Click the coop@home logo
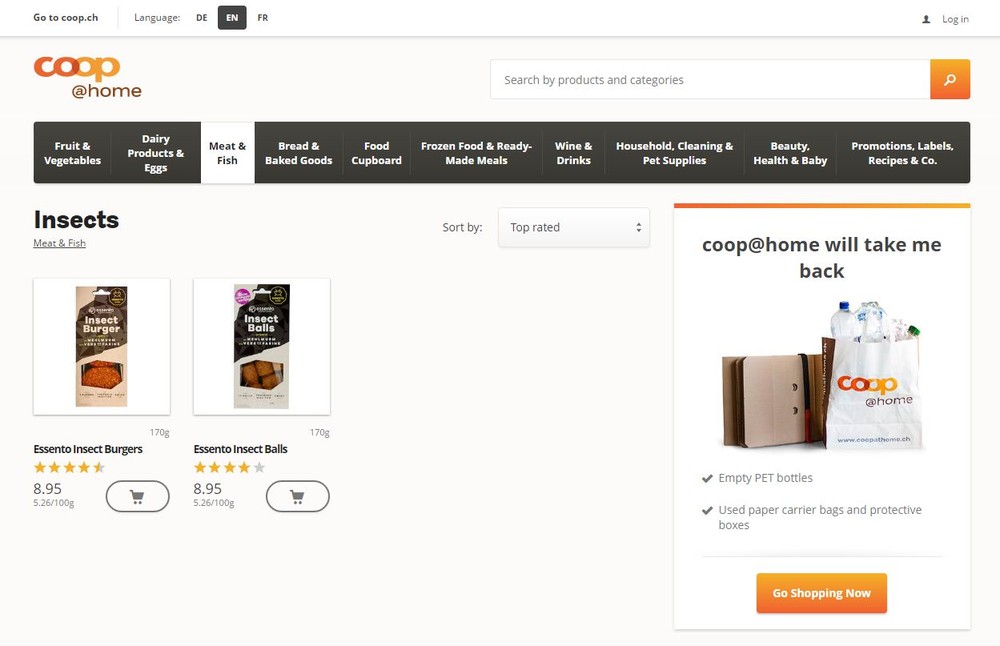Image resolution: width=1000 pixels, height=646 pixels. (x=87, y=77)
